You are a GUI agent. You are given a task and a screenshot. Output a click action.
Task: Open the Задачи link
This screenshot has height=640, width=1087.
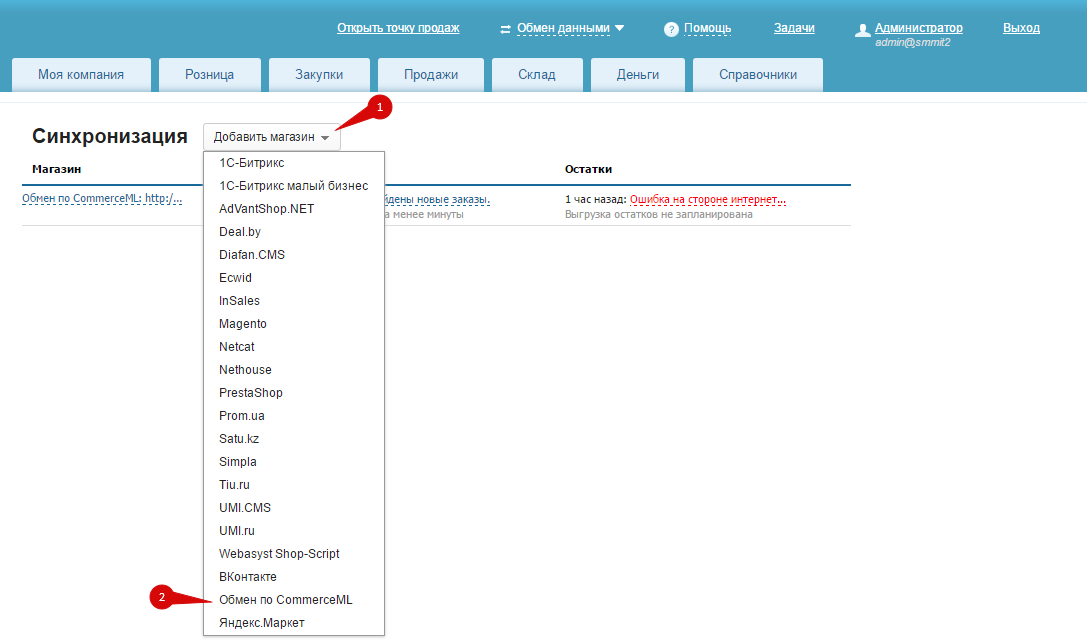point(794,28)
